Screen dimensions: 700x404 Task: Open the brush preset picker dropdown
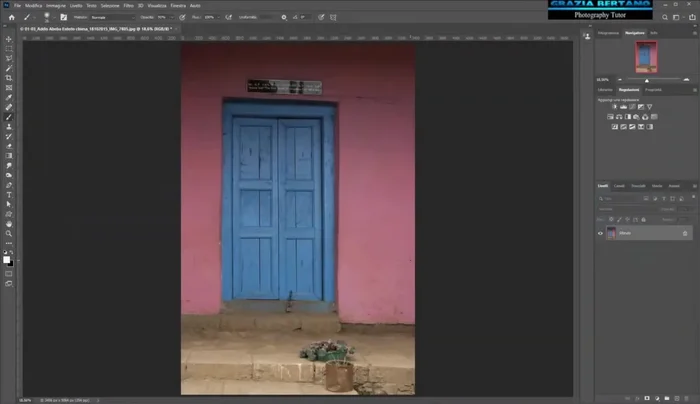(x=49, y=17)
